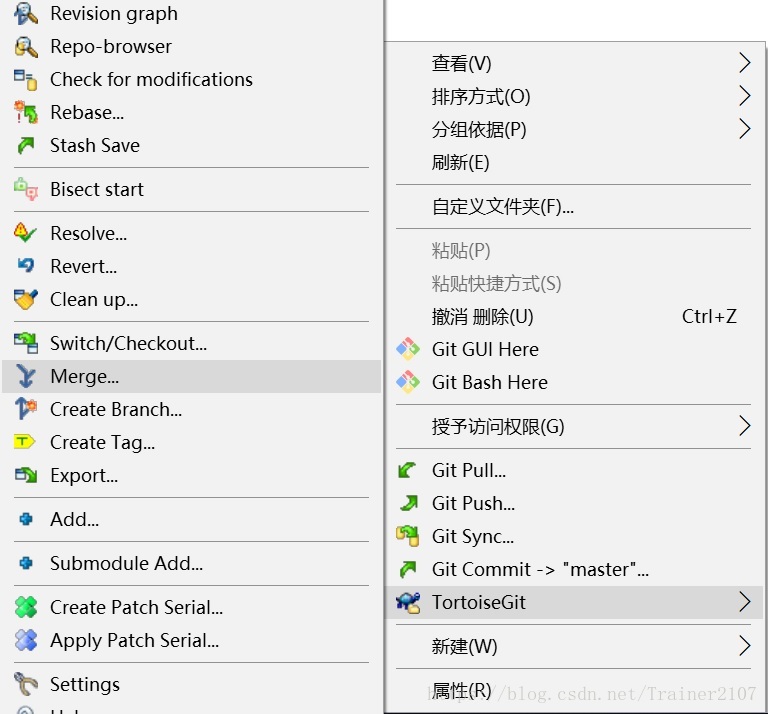Click the TortoiseGit turtle icon

pos(408,602)
